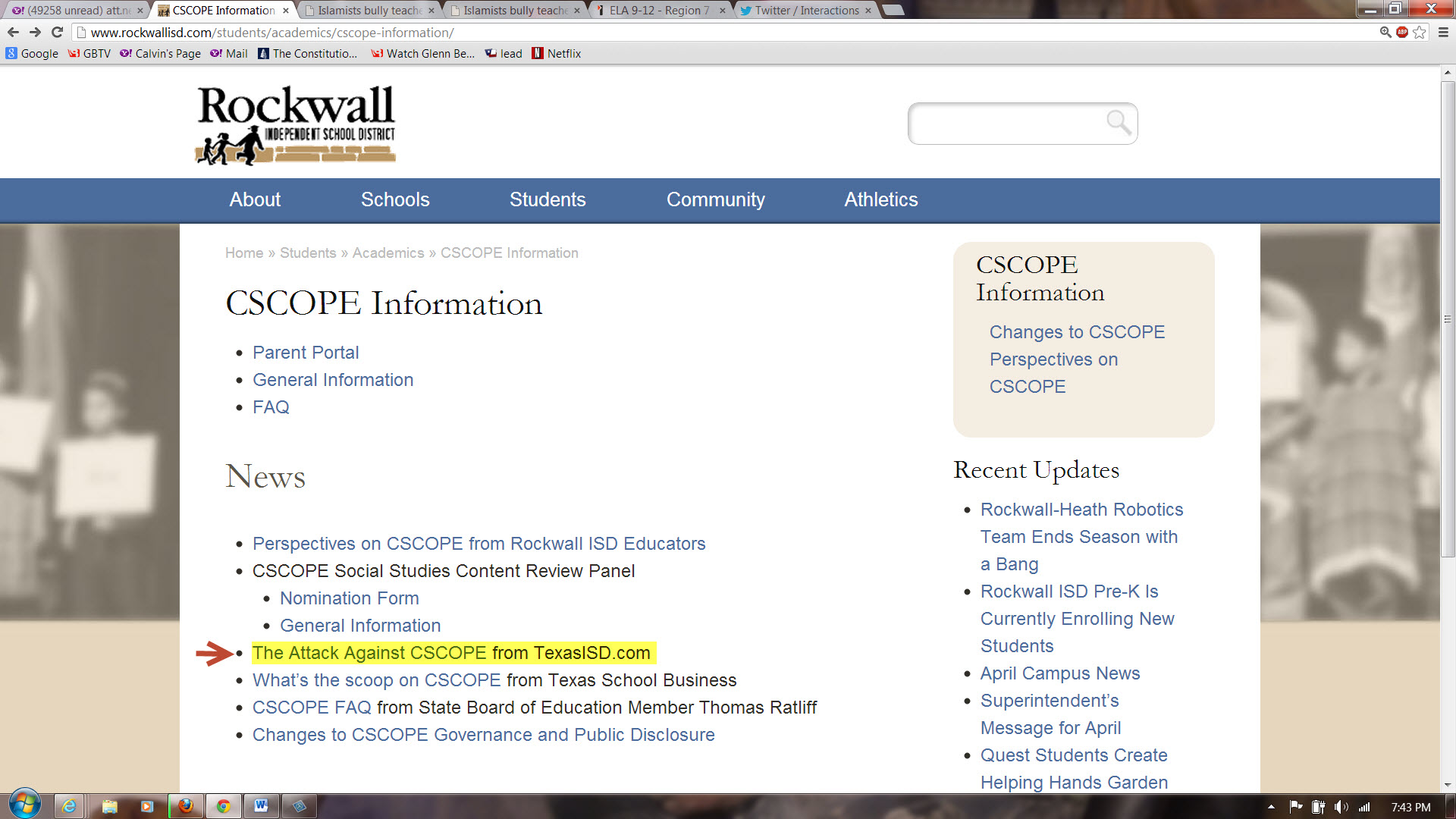Open Windows Media Player from the taskbar
Image resolution: width=1456 pixels, height=819 pixels.
click(147, 806)
